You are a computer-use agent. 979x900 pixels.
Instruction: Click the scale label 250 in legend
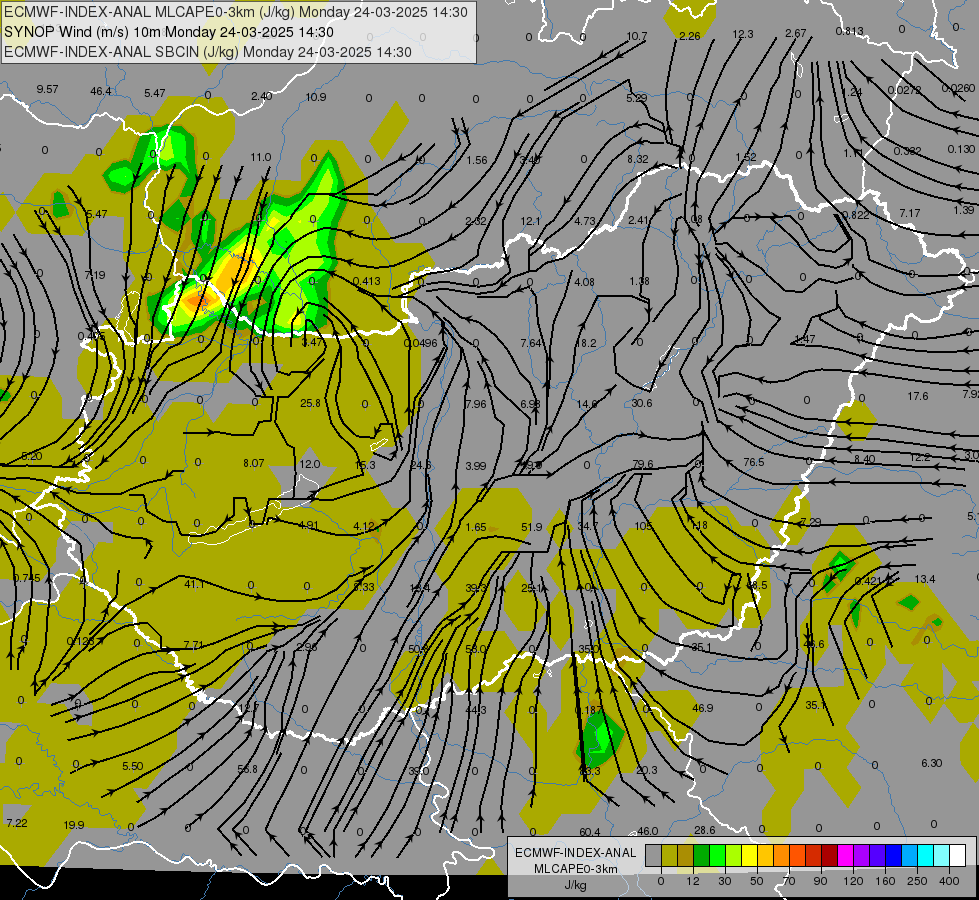[917, 881]
